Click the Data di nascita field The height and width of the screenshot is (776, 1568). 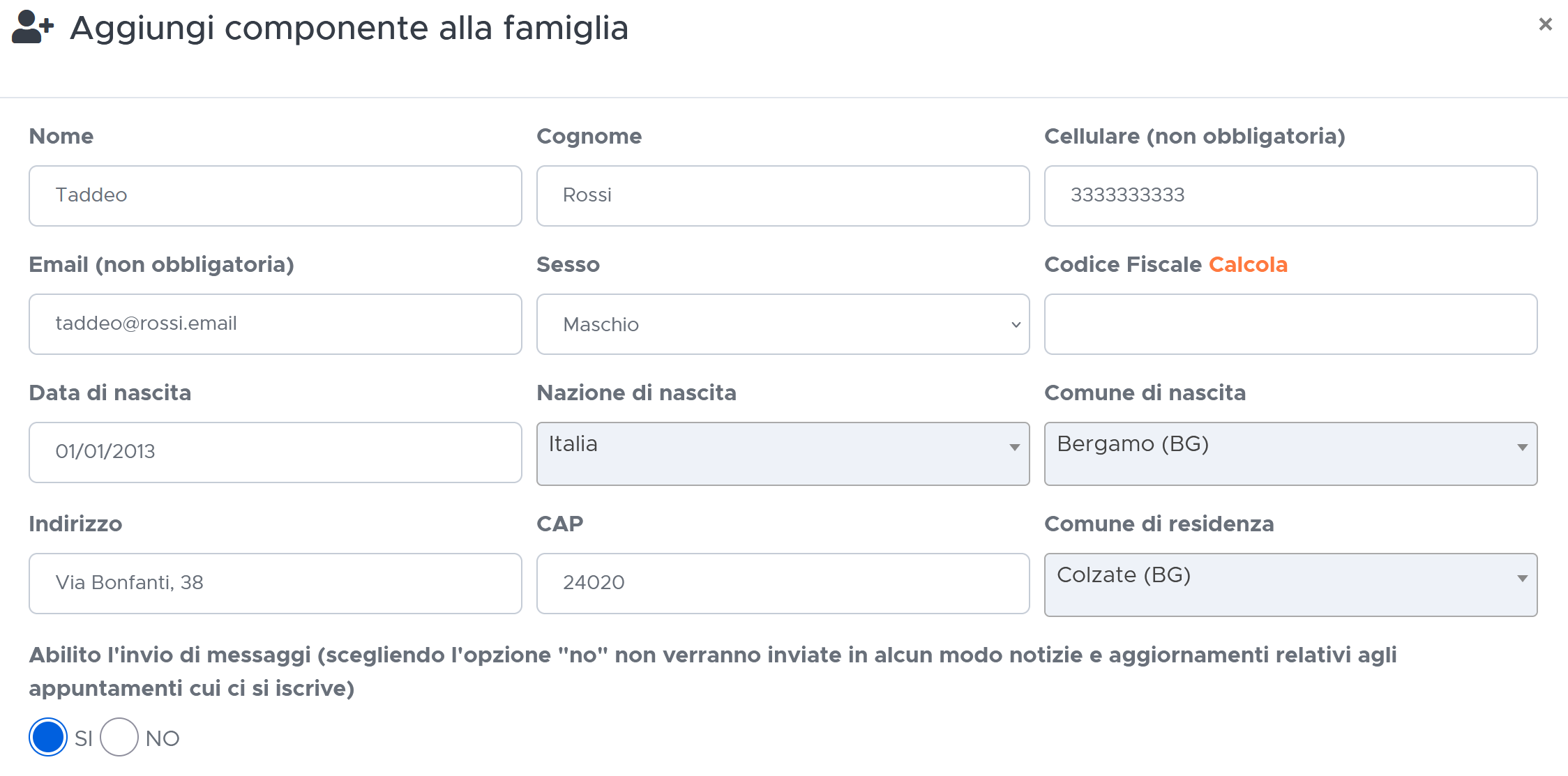pos(276,452)
